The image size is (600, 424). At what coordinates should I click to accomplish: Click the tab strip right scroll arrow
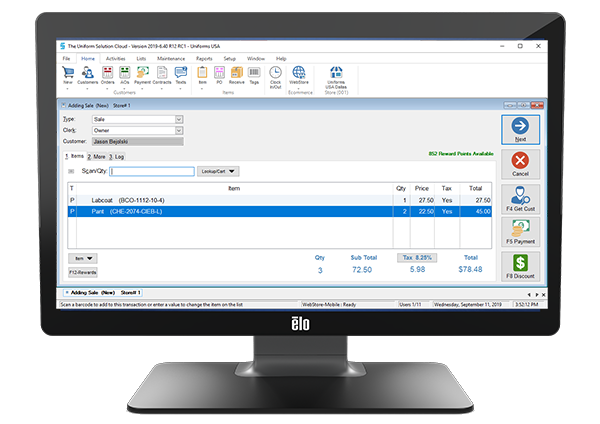click(537, 295)
